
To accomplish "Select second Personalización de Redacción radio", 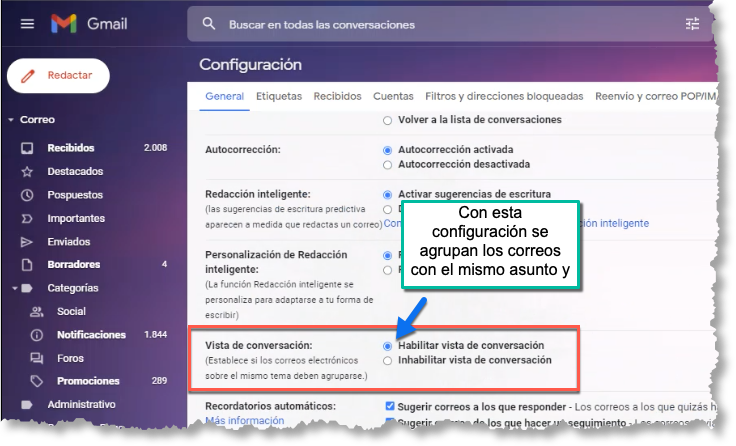I will (x=387, y=270).
